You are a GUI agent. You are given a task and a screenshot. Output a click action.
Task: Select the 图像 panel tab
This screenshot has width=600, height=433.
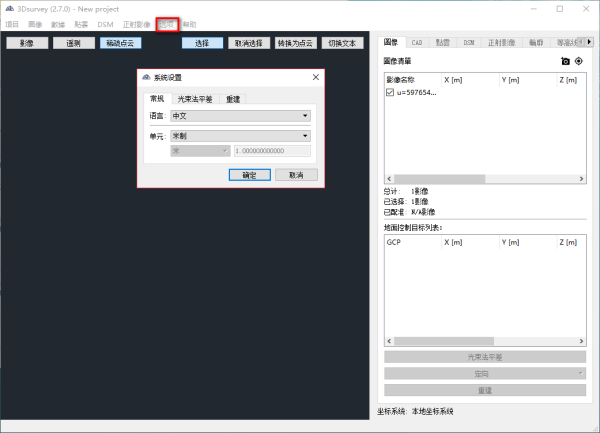(x=391, y=42)
